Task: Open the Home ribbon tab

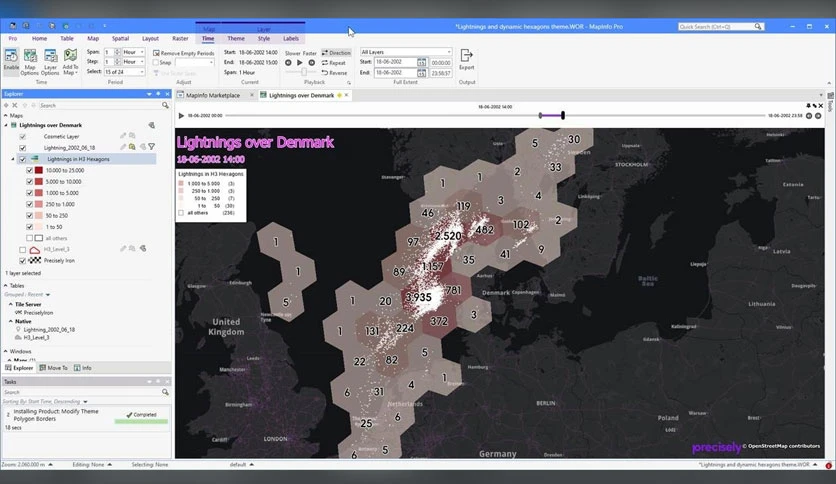Action: [x=39, y=38]
